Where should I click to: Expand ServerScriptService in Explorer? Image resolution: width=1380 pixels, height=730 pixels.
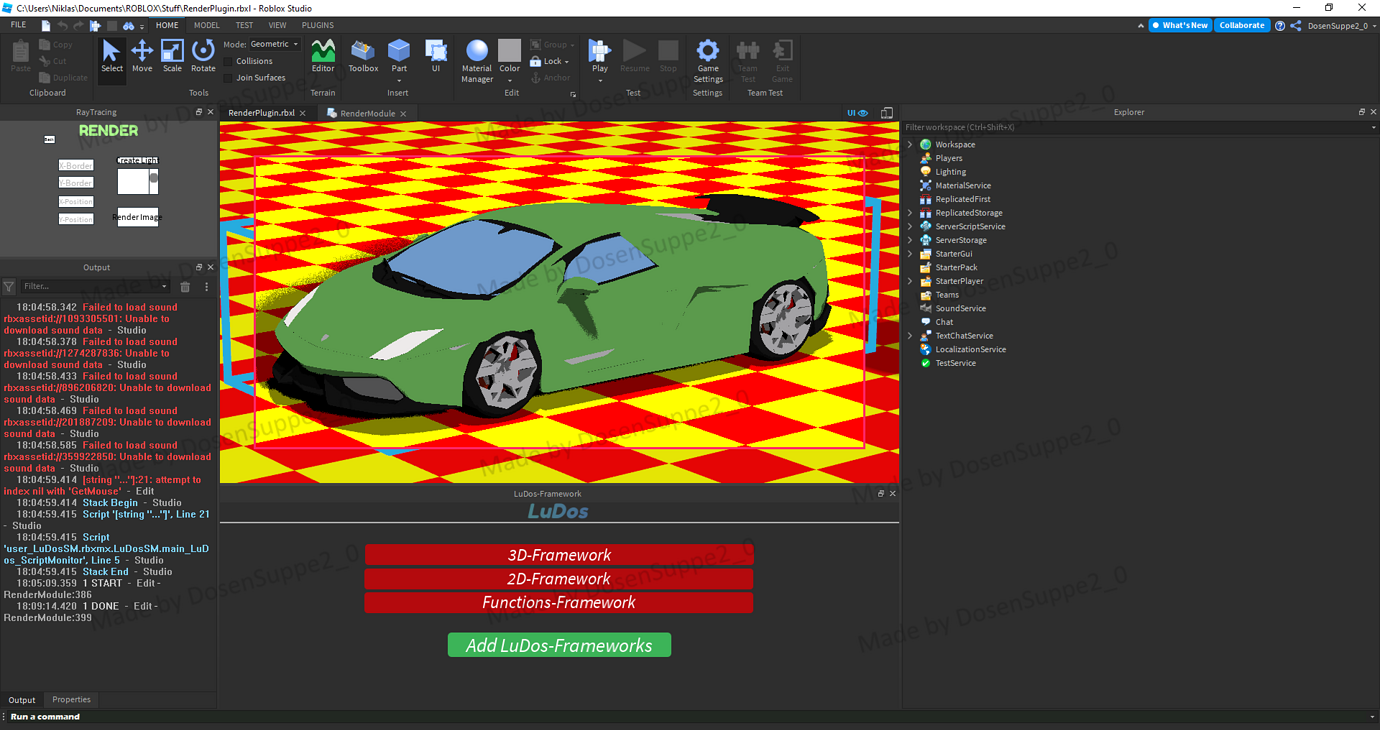pos(909,226)
